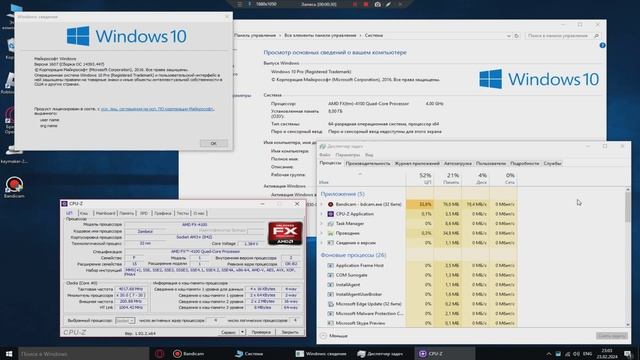
Task: Expand the Проводник process row
Action: point(322,233)
